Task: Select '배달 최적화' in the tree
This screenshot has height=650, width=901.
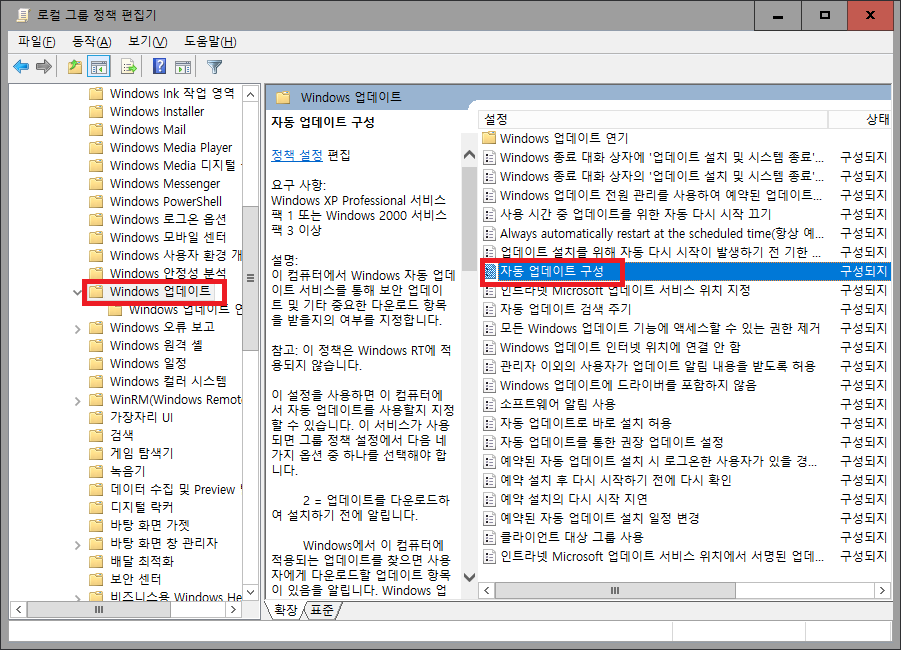Action: pyautogui.click(x=141, y=561)
